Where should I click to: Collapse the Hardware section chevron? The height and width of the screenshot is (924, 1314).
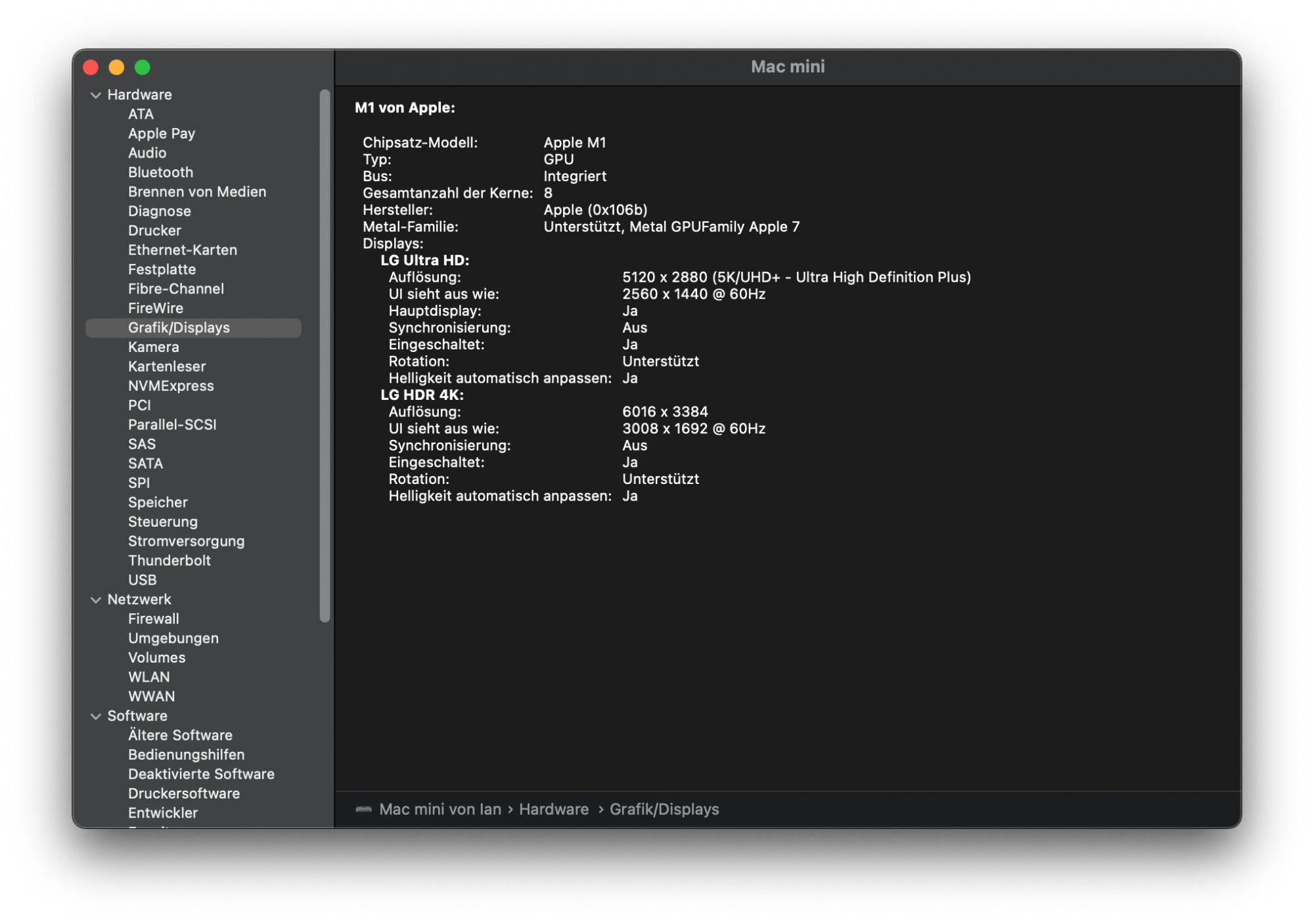tap(96, 95)
